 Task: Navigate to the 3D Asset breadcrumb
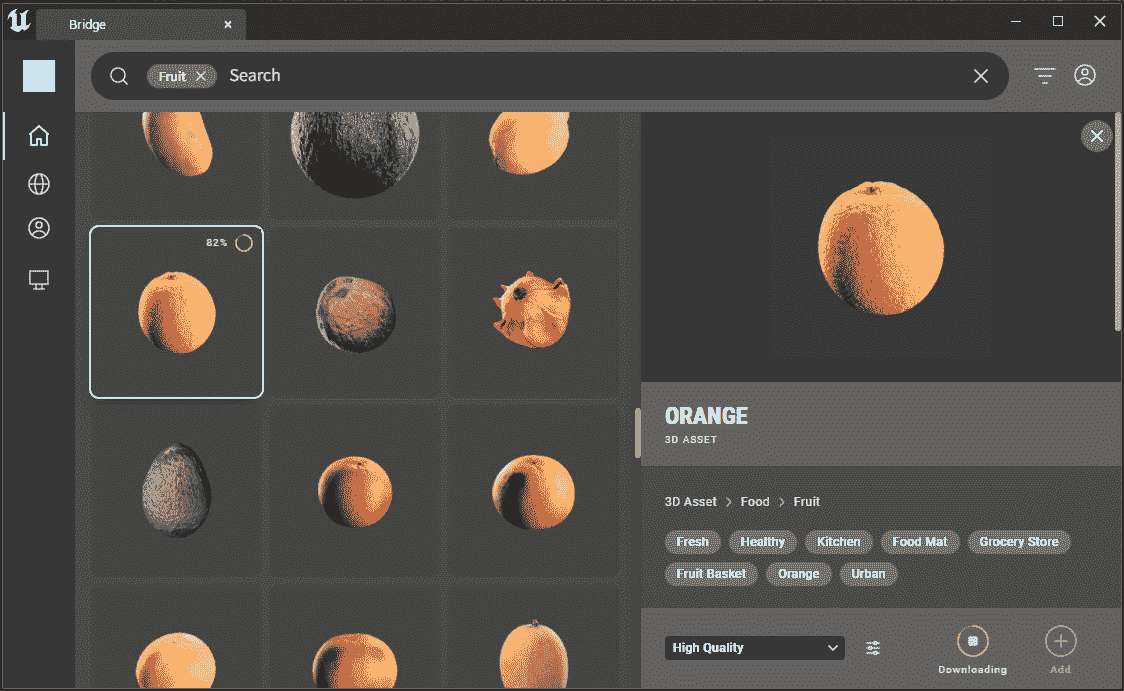click(x=690, y=501)
